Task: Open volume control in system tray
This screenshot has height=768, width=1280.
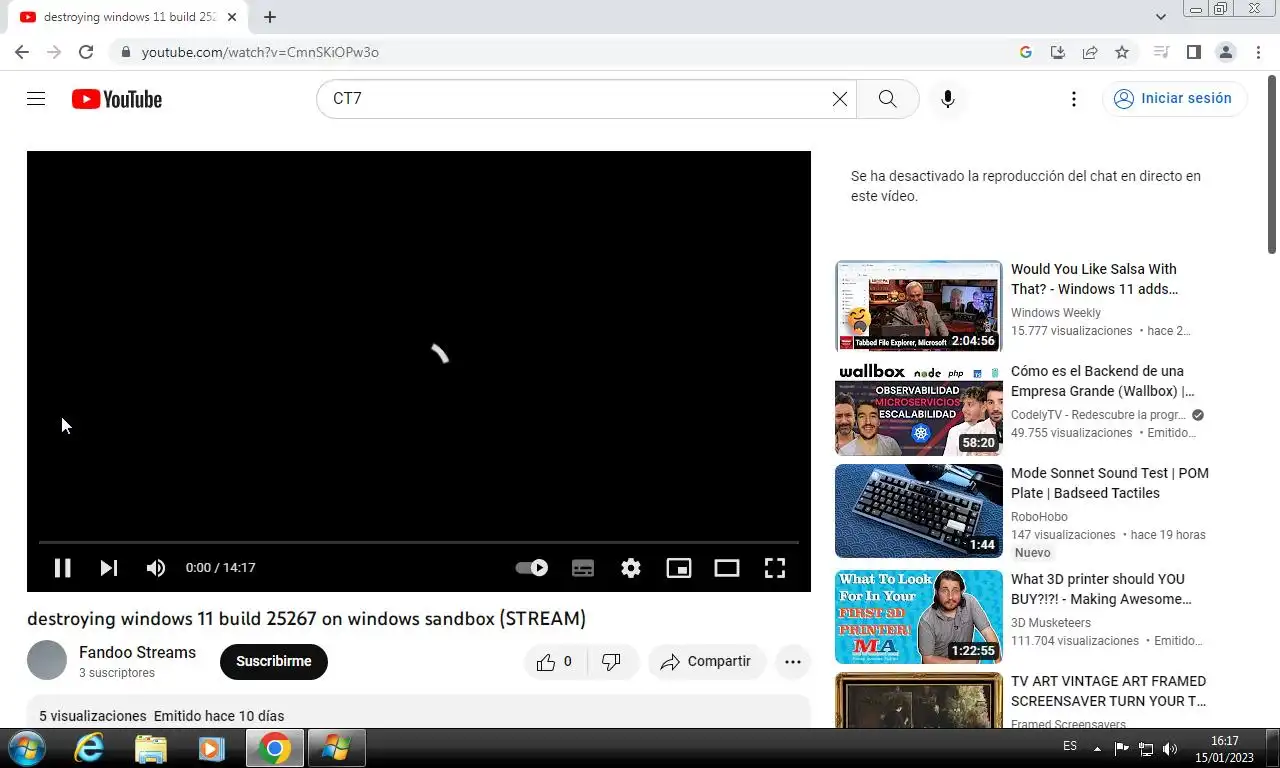Action: click(x=1170, y=749)
